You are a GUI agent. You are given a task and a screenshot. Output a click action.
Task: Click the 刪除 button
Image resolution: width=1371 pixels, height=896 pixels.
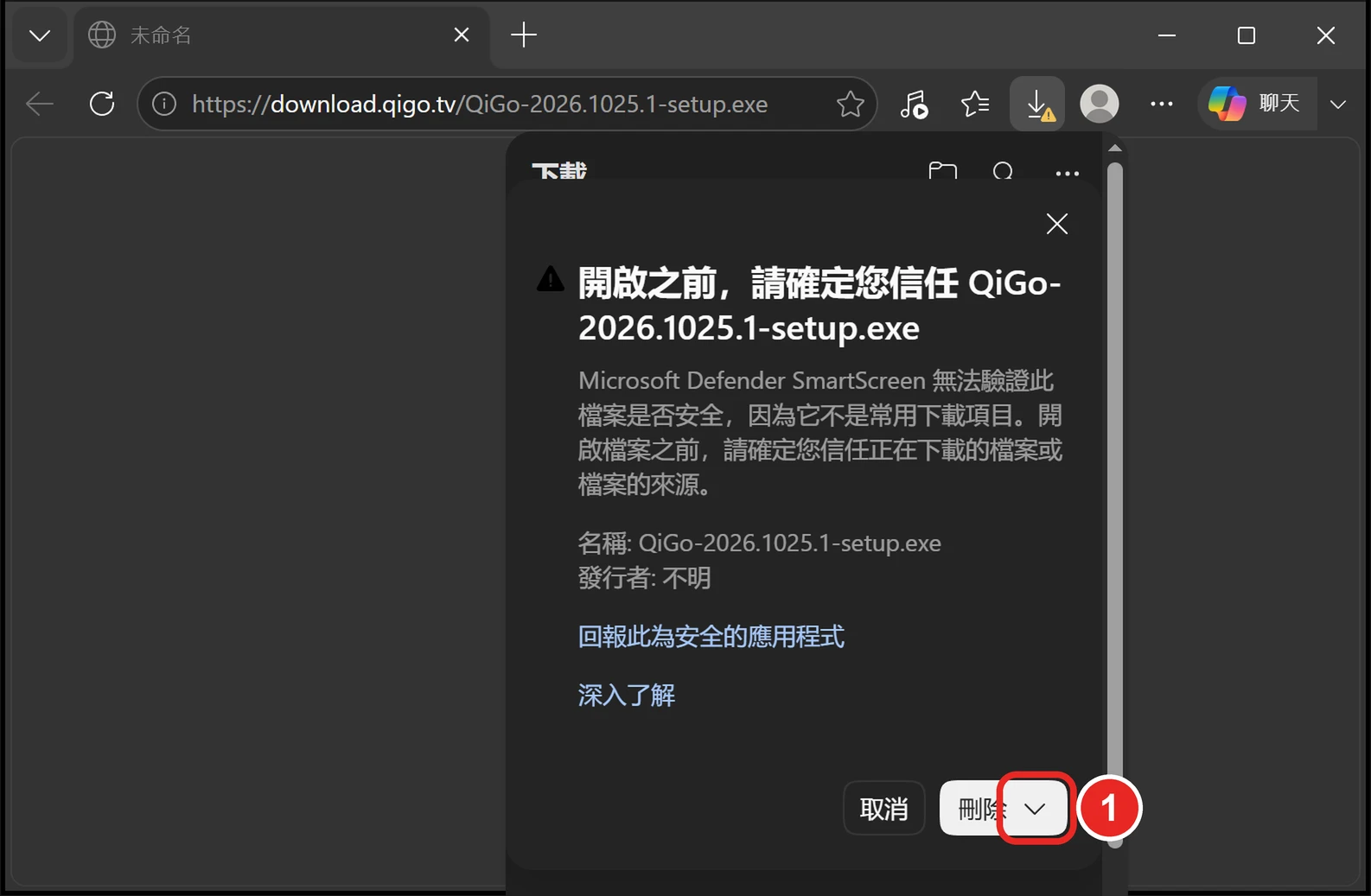tap(972, 809)
